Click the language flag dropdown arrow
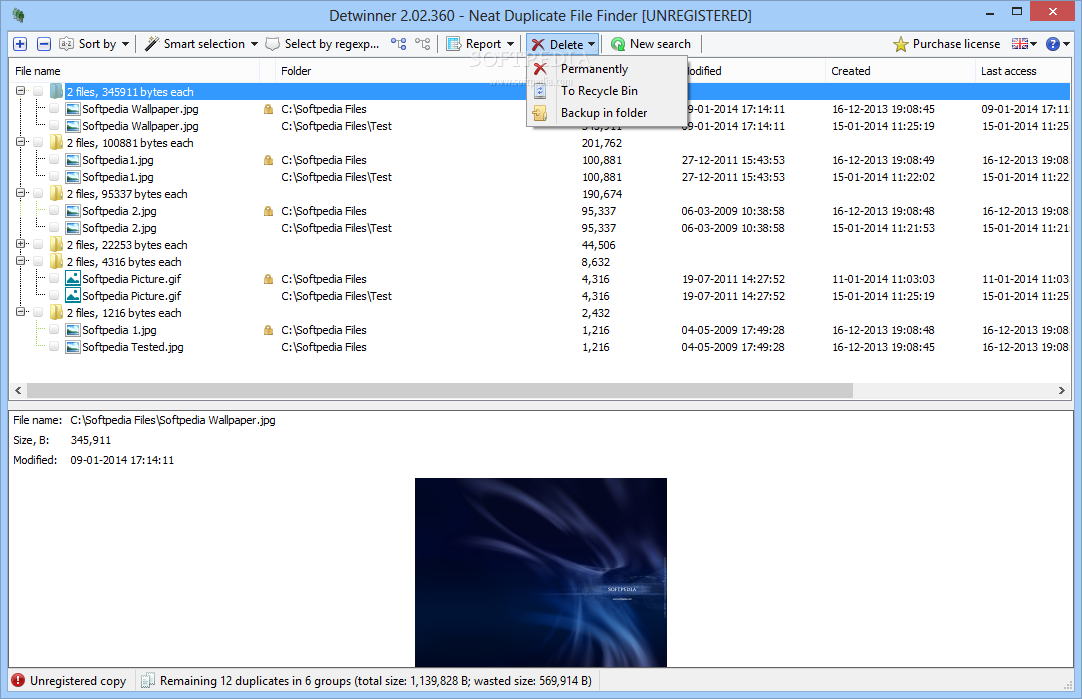The width and height of the screenshot is (1082, 699). point(1033,44)
